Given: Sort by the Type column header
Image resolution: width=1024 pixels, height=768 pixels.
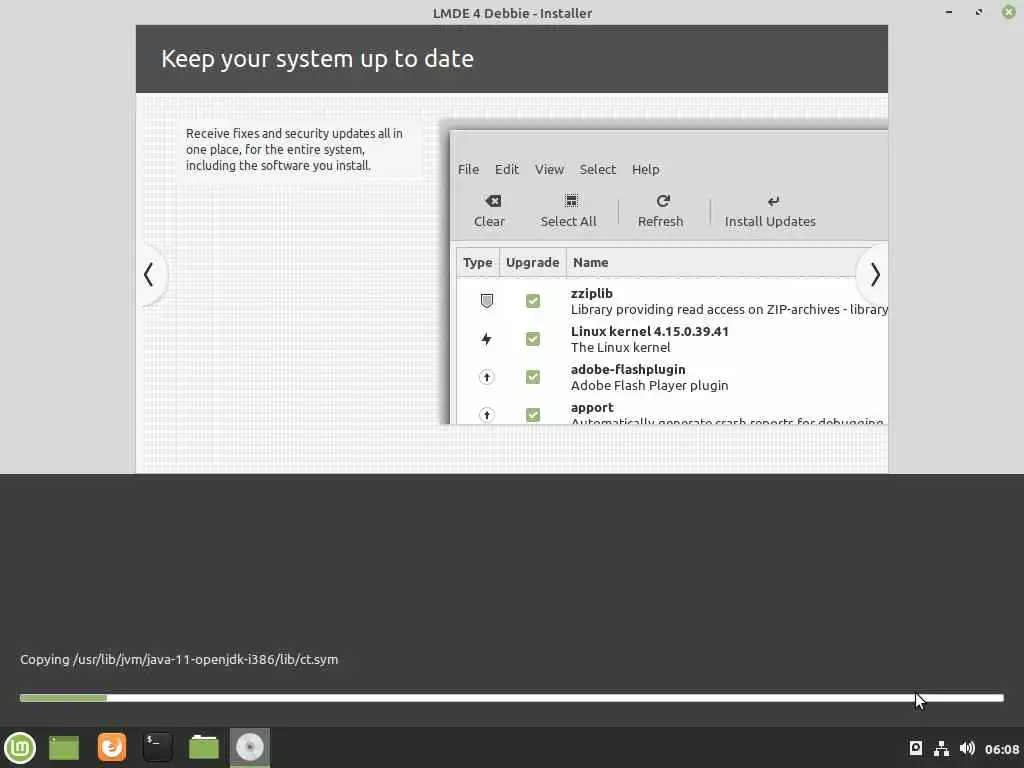Looking at the screenshot, I should click(477, 263).
